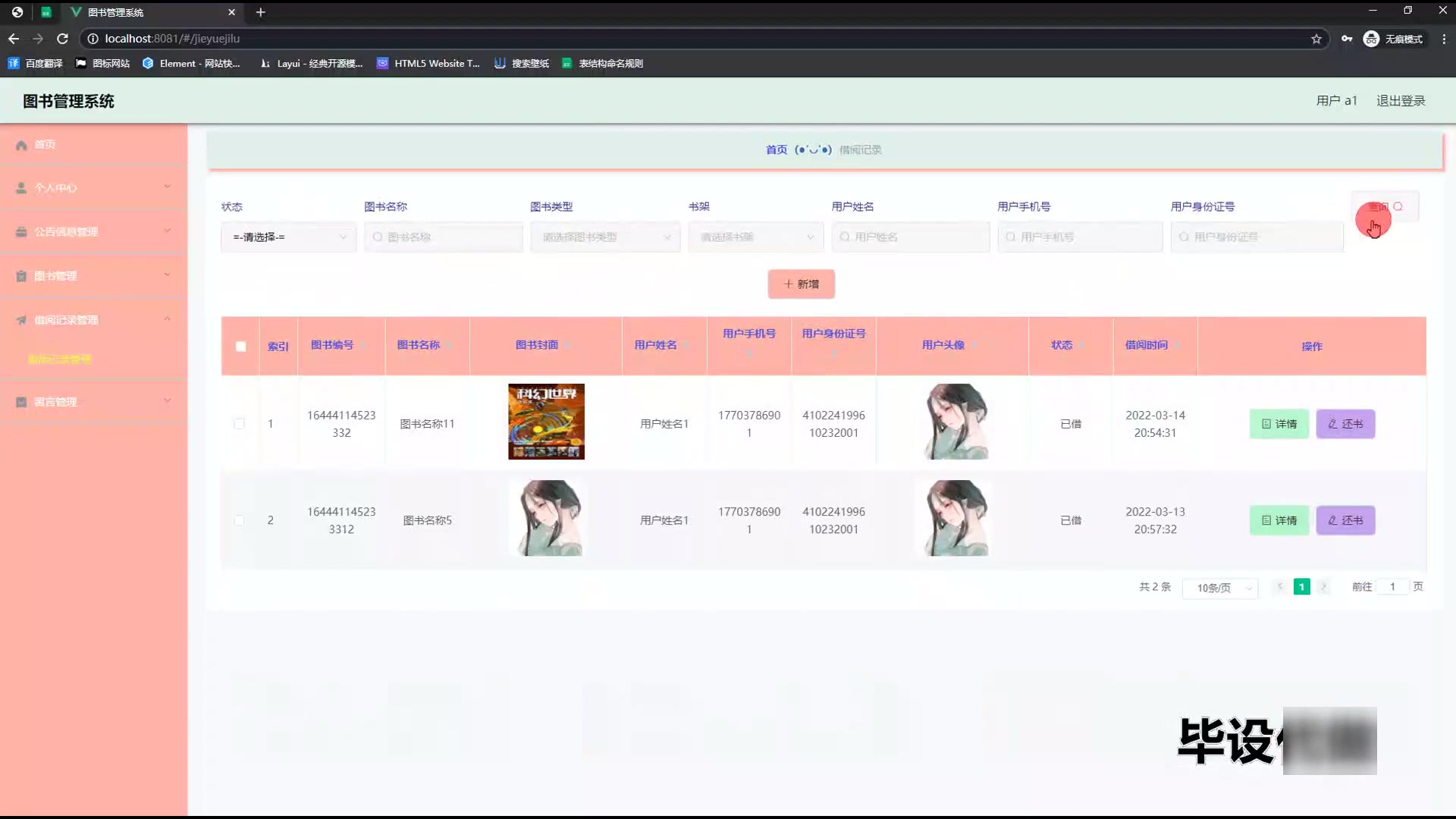
Task: Toggle the select-all checkbox in table header
Action: (x=240, y=347)
